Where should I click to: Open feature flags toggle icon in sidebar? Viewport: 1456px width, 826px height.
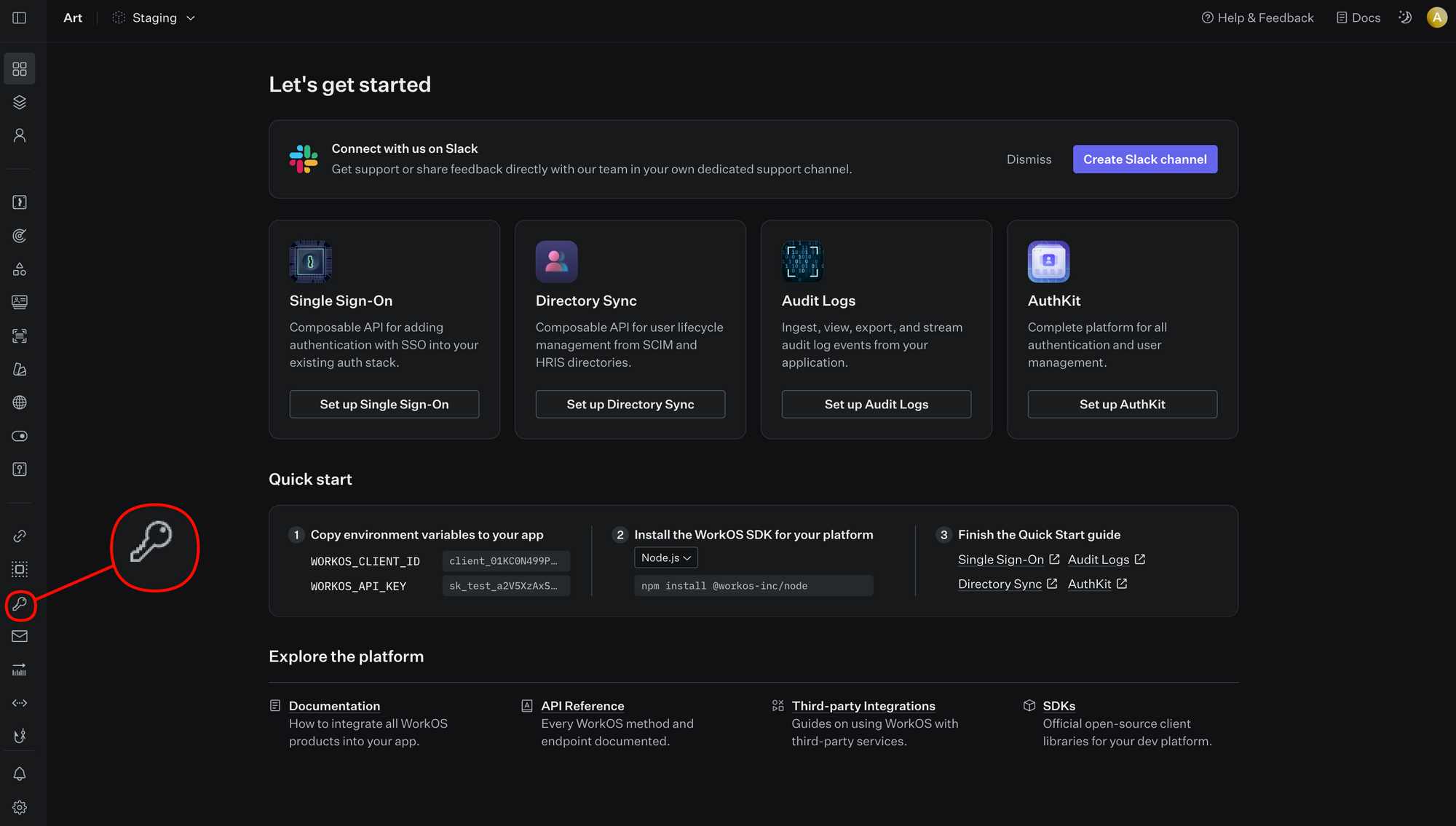20,436
